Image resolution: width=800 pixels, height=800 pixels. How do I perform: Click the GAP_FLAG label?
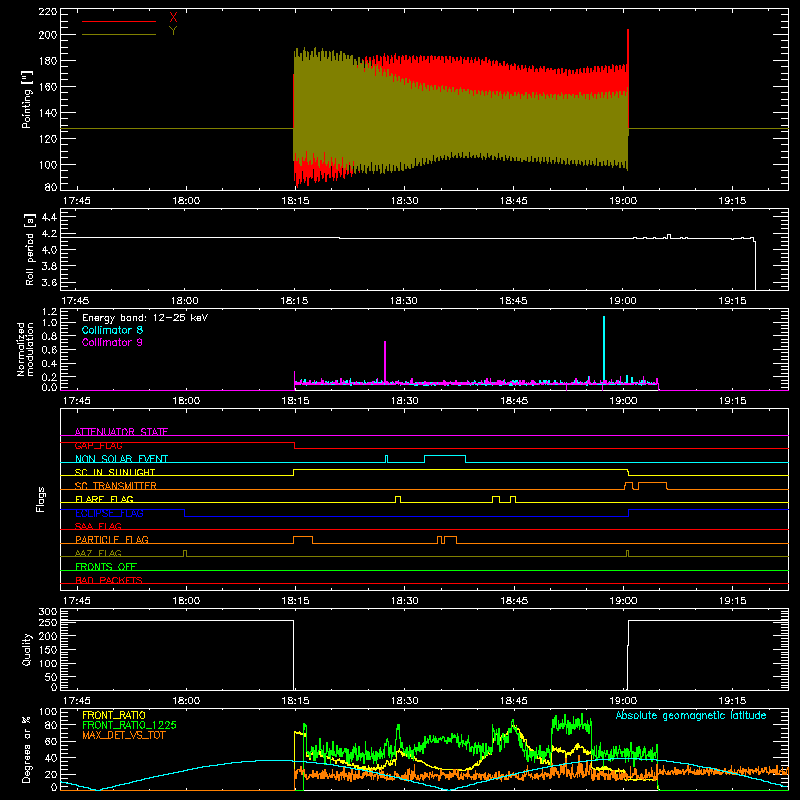pyautogui.click(x=98, y=445)
